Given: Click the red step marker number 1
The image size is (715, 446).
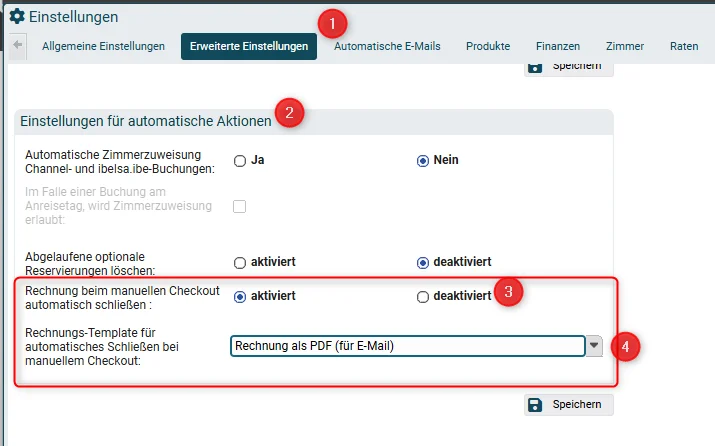Looking at the screenshot, I should click(x=332, y=23).
